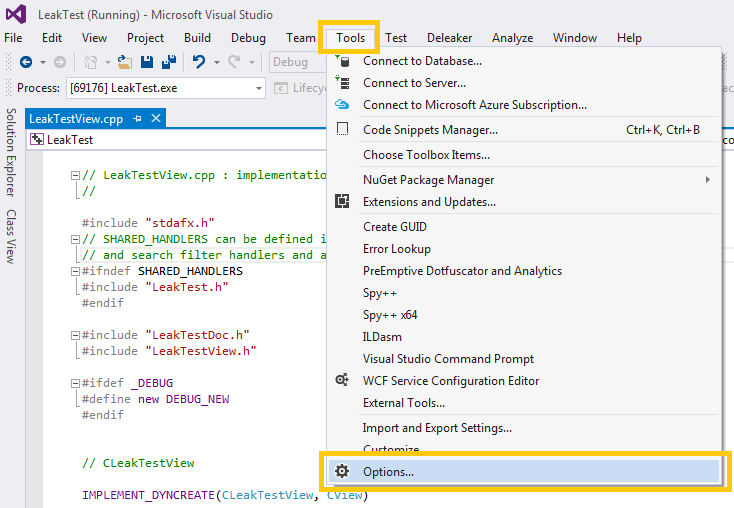Collapse the LeakTestView.cpp header comment block
This screenshot has height=508, width=734.
coord(75,176)
